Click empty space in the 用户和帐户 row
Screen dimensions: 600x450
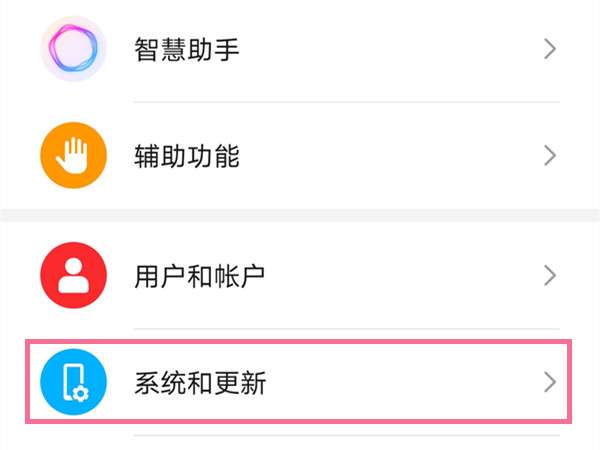(x=400, y=276)
